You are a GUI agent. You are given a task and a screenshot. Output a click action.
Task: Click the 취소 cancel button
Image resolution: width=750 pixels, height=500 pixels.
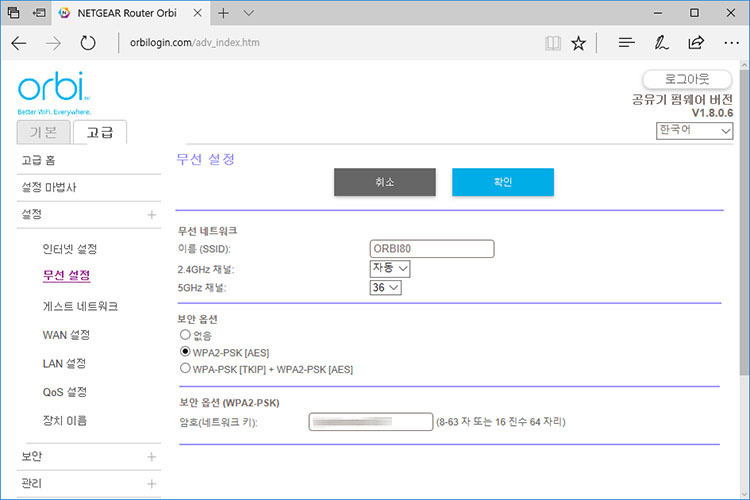pos(385,182)
